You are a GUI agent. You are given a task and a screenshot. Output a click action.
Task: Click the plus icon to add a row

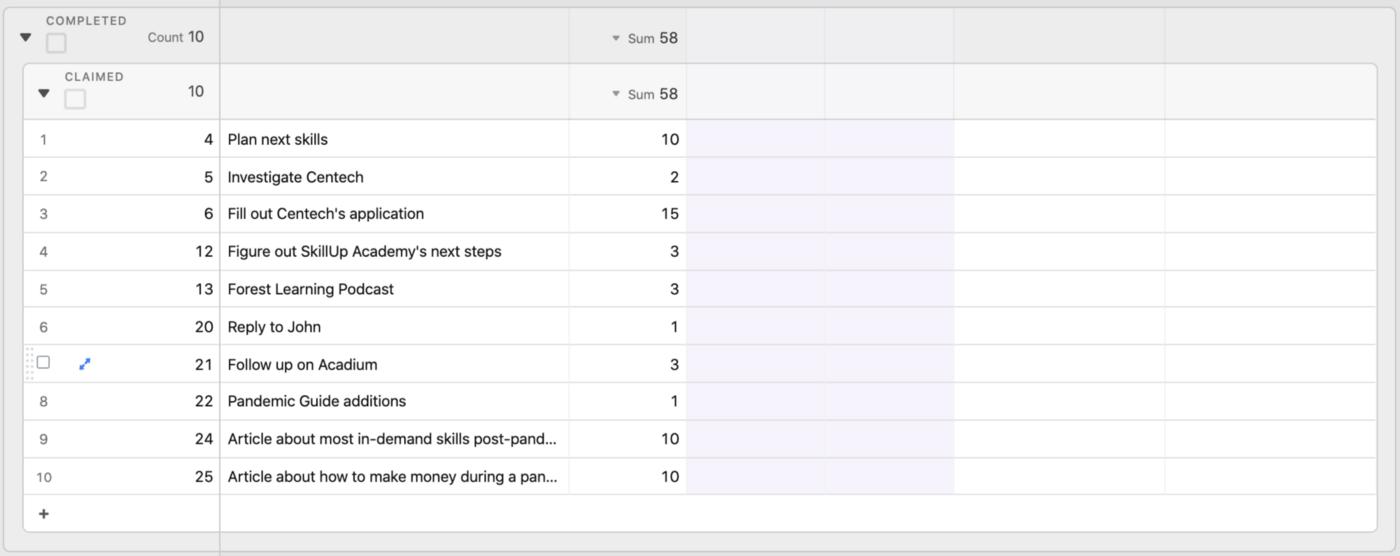coord(43,514)
